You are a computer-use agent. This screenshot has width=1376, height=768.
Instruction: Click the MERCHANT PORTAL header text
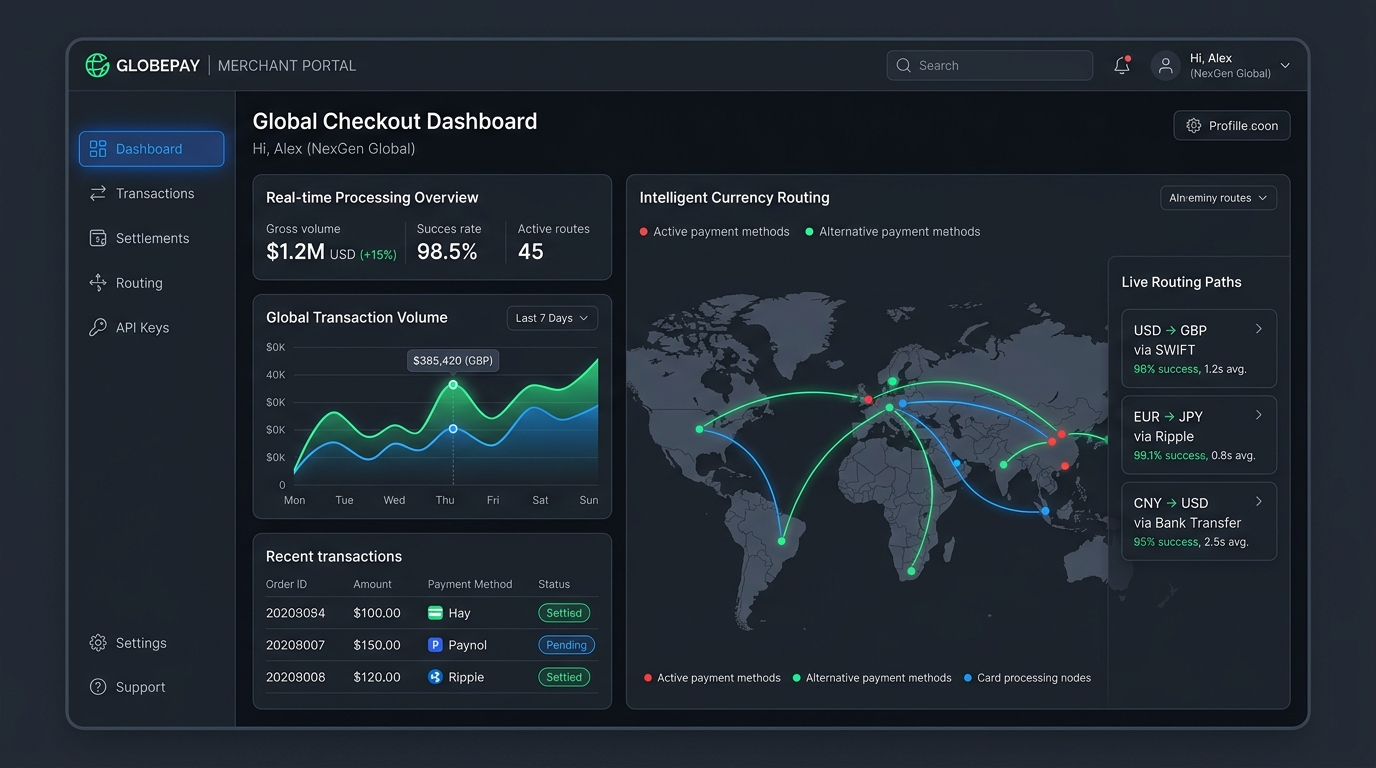[x=287, y=66]
